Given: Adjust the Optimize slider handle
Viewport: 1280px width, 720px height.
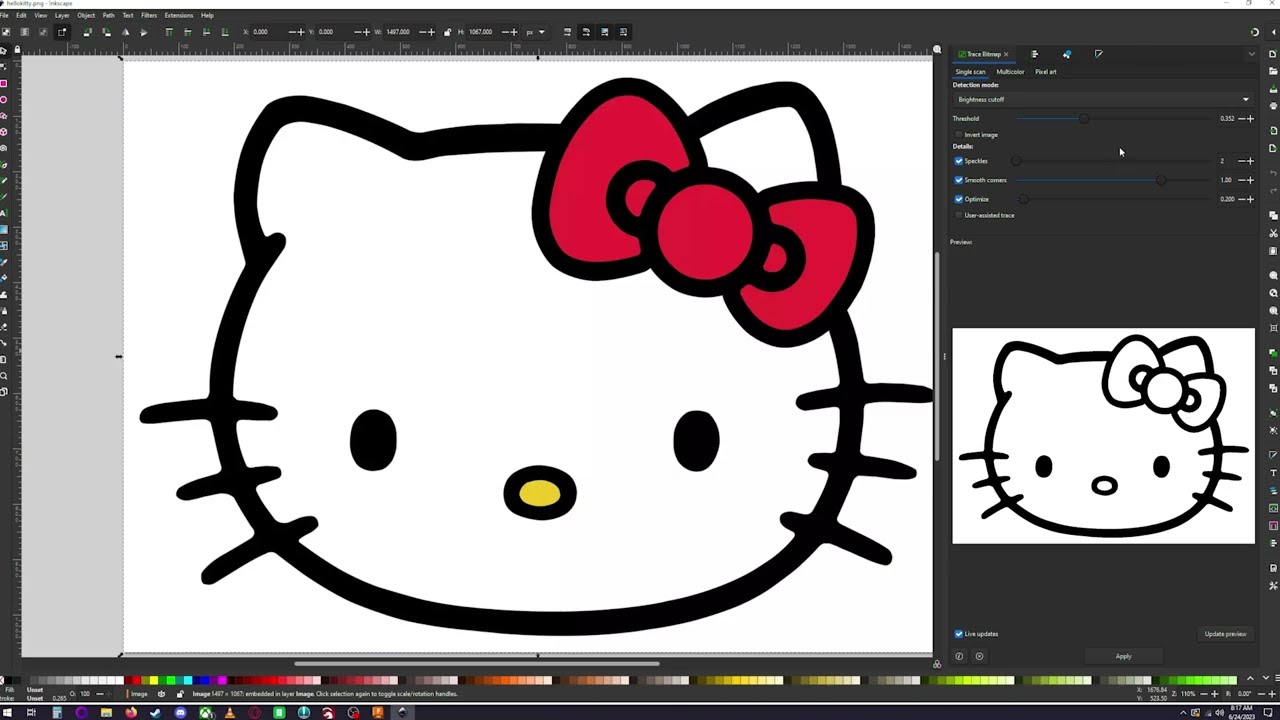Looking at the screenshot, I should [x=1022, y=199].
